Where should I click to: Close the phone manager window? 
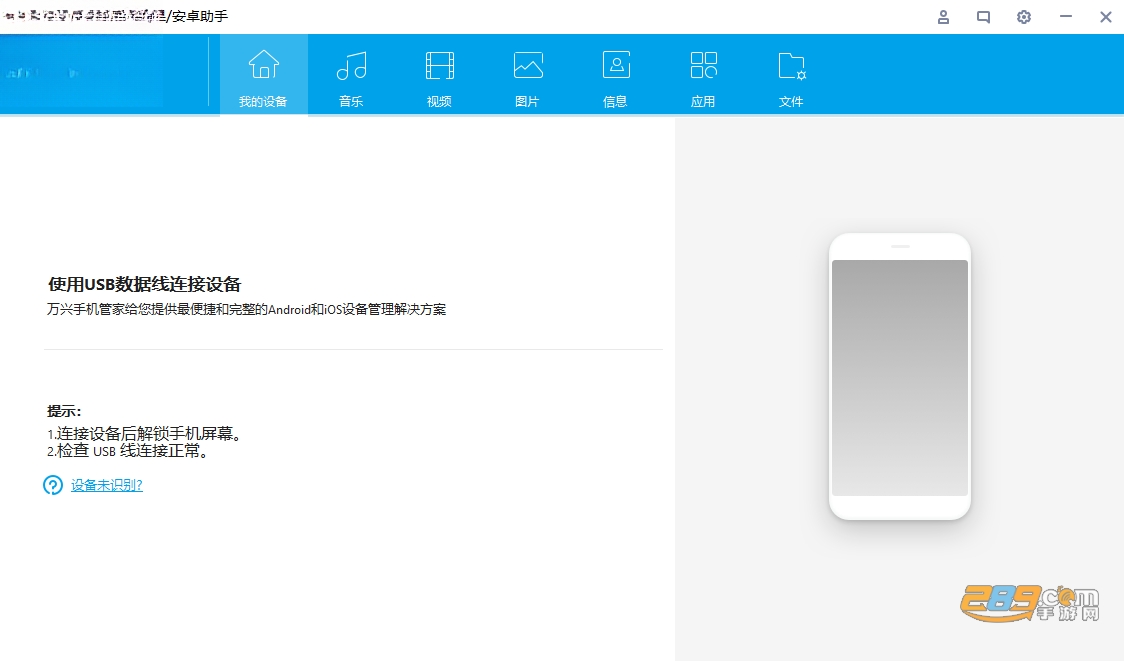[1105, 17]
